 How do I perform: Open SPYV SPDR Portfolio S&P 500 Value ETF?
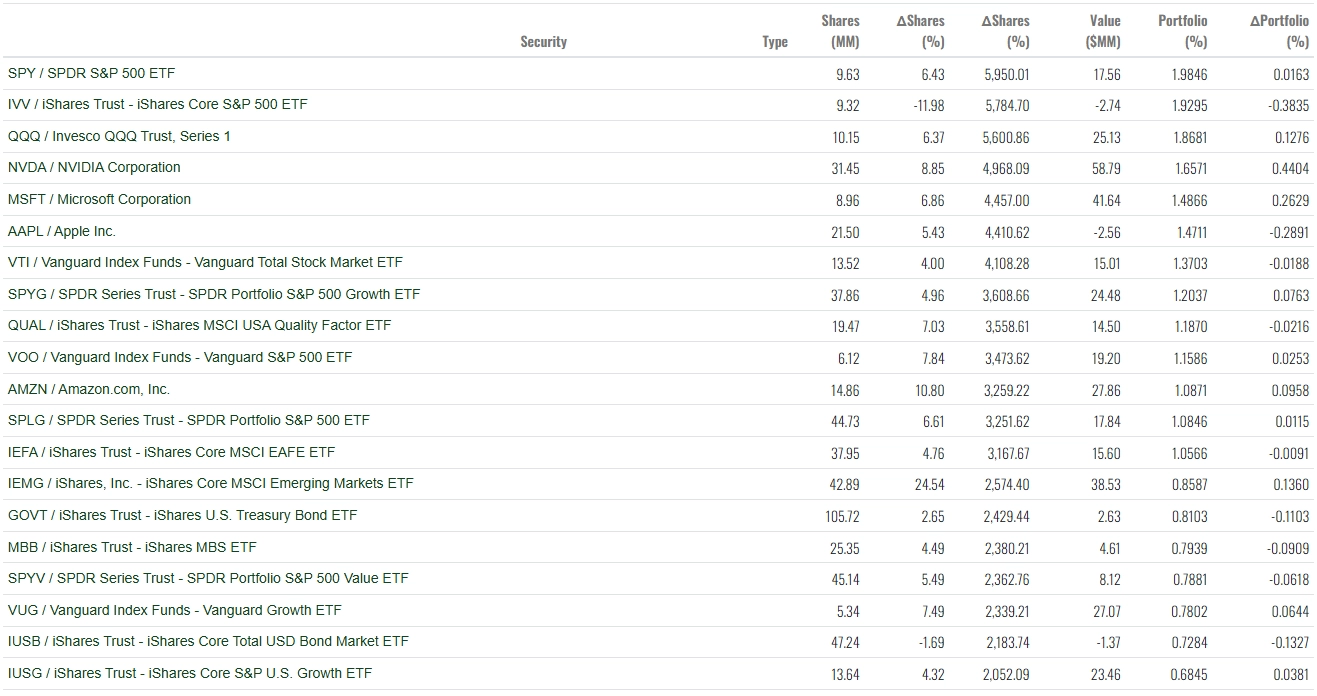point(208,578)
